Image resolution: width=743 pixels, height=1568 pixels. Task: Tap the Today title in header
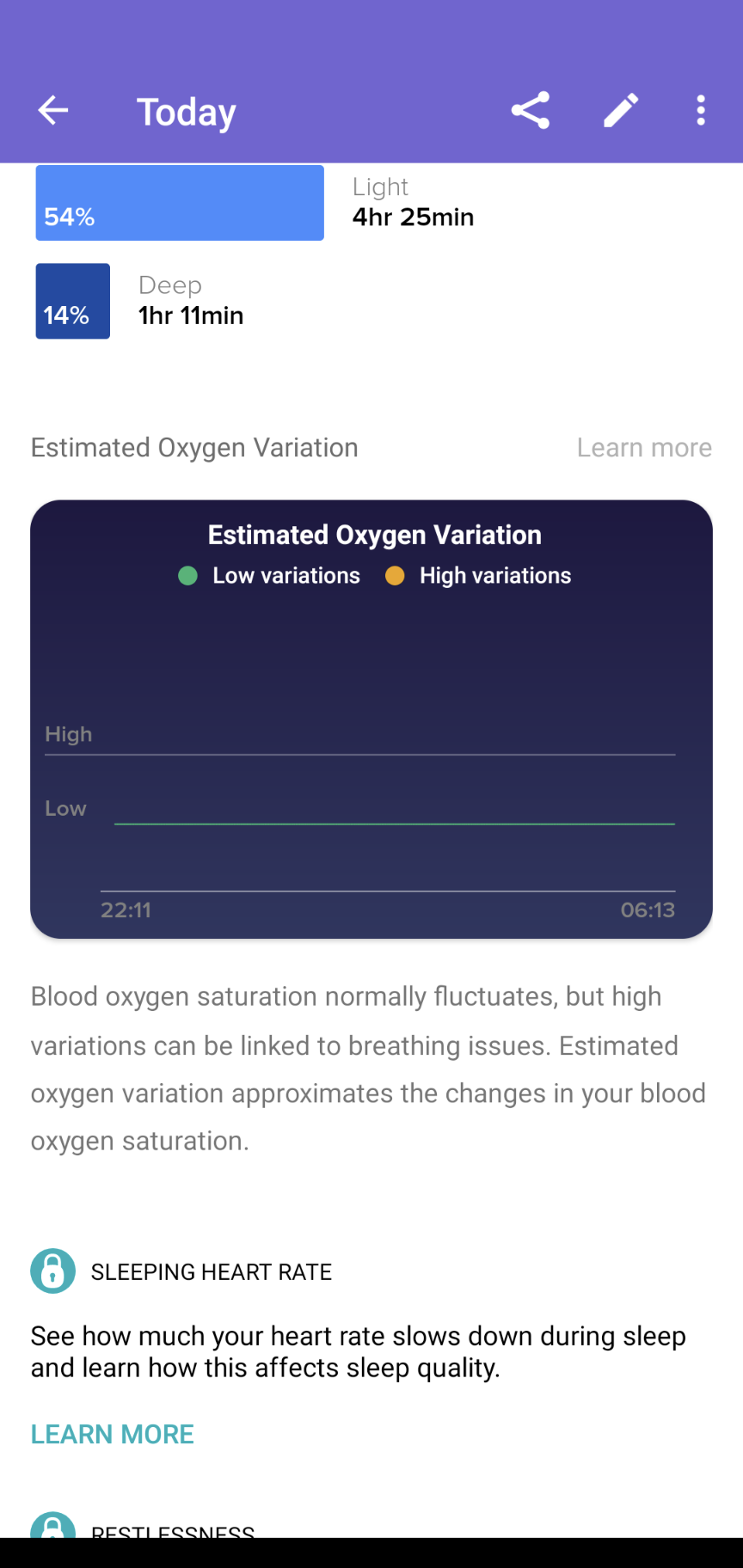pos(186,112)
